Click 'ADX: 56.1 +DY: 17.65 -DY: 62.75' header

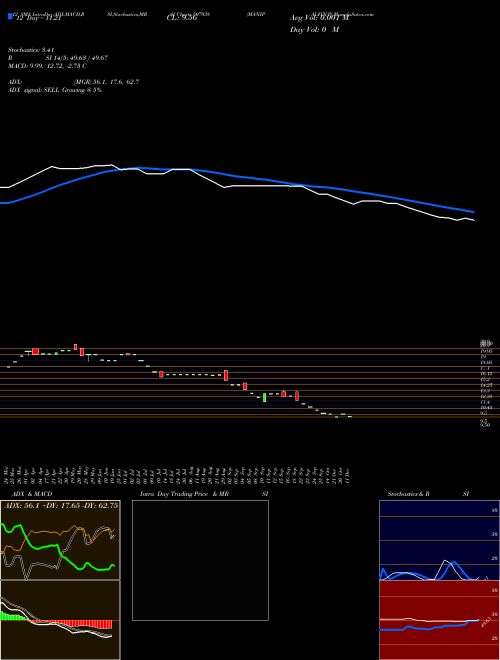(60, 506)
